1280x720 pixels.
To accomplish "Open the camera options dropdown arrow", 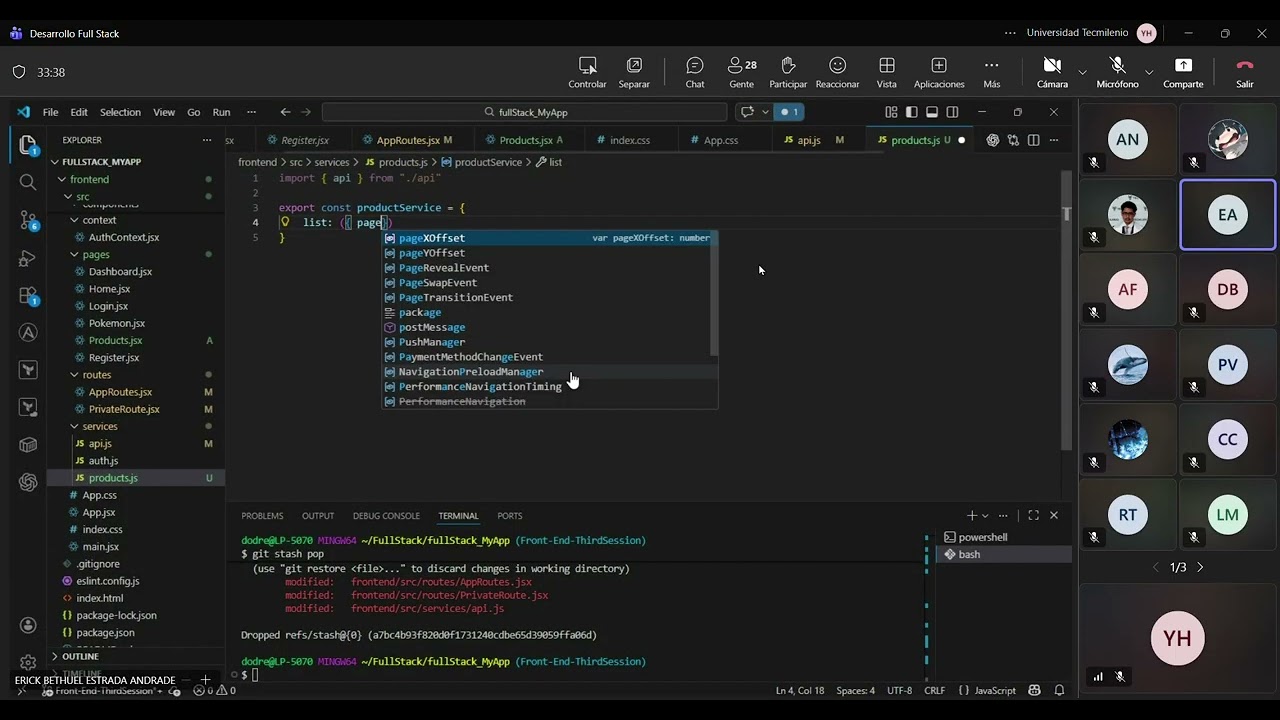I will tap(1082, 72).
